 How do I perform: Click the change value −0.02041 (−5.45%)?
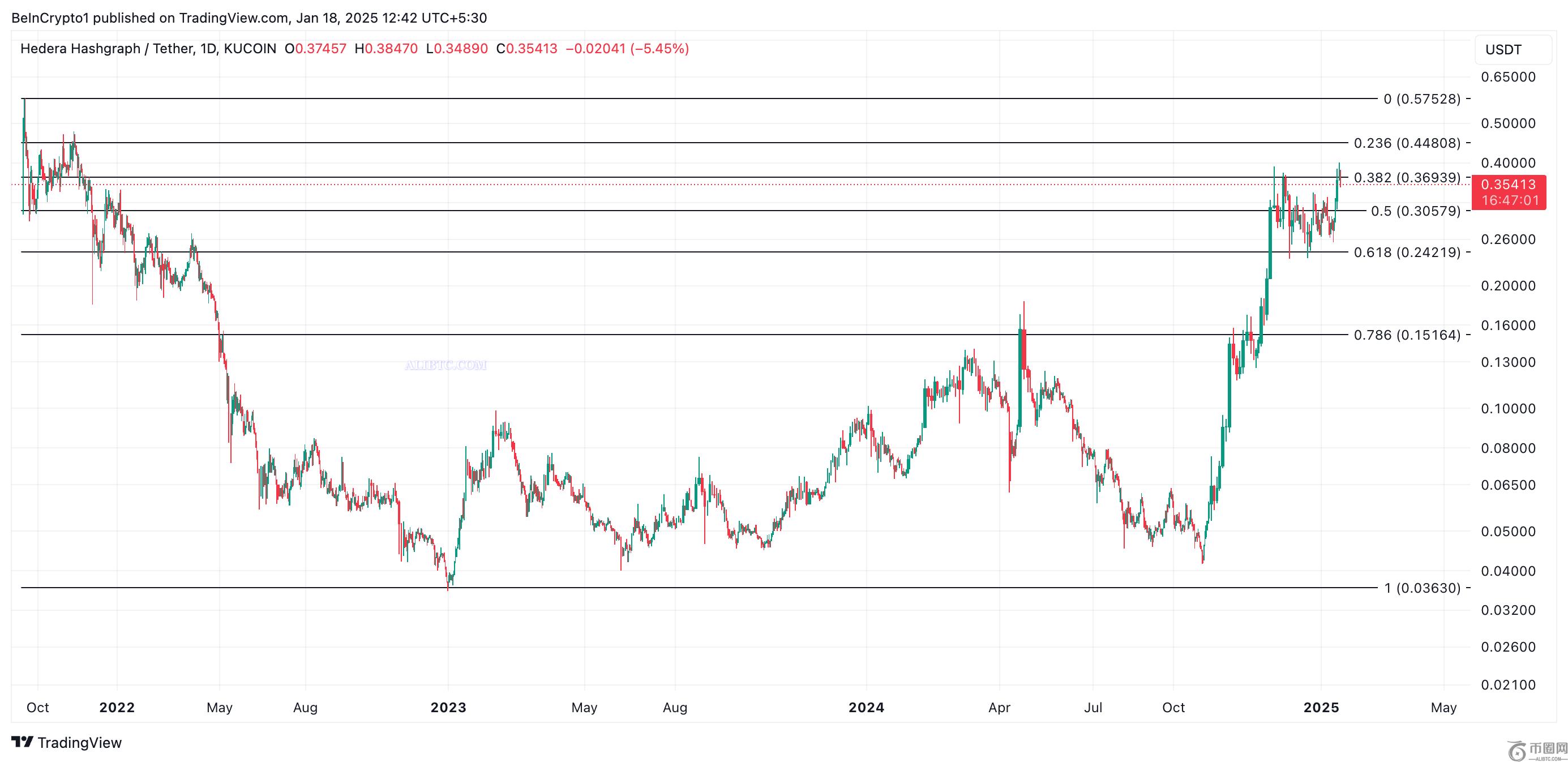pos(627,49)
